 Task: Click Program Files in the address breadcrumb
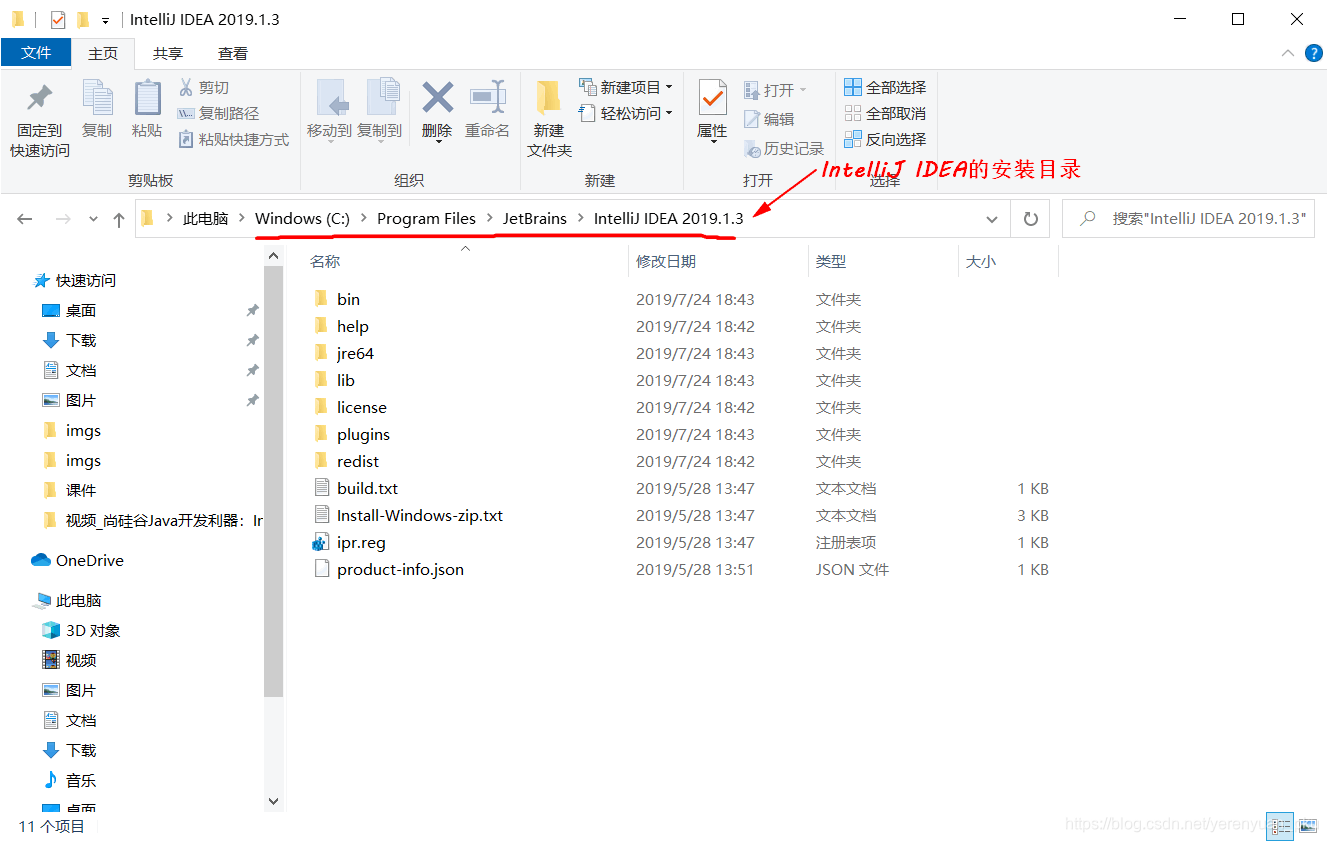point(426,218)
